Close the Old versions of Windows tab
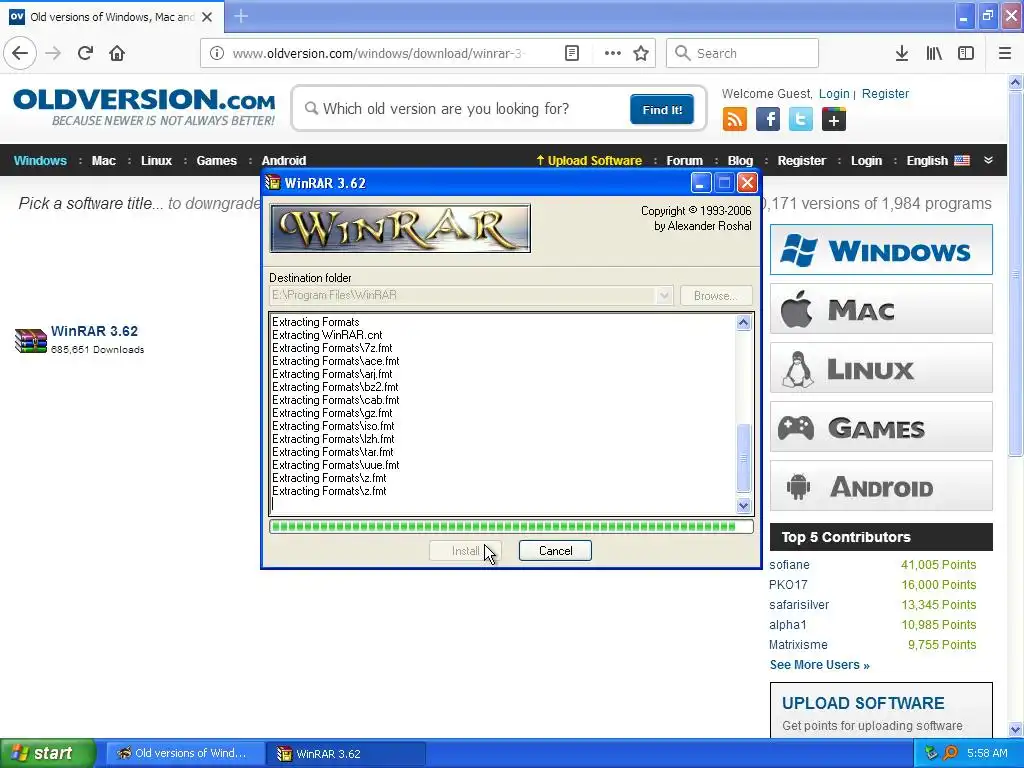 click(207, 17)
